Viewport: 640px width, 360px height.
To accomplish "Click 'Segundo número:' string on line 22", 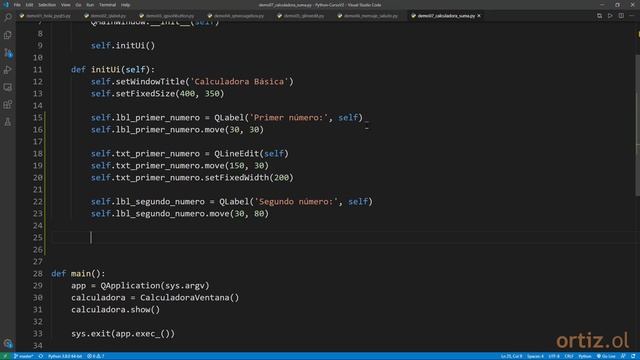I will [296, 202].
